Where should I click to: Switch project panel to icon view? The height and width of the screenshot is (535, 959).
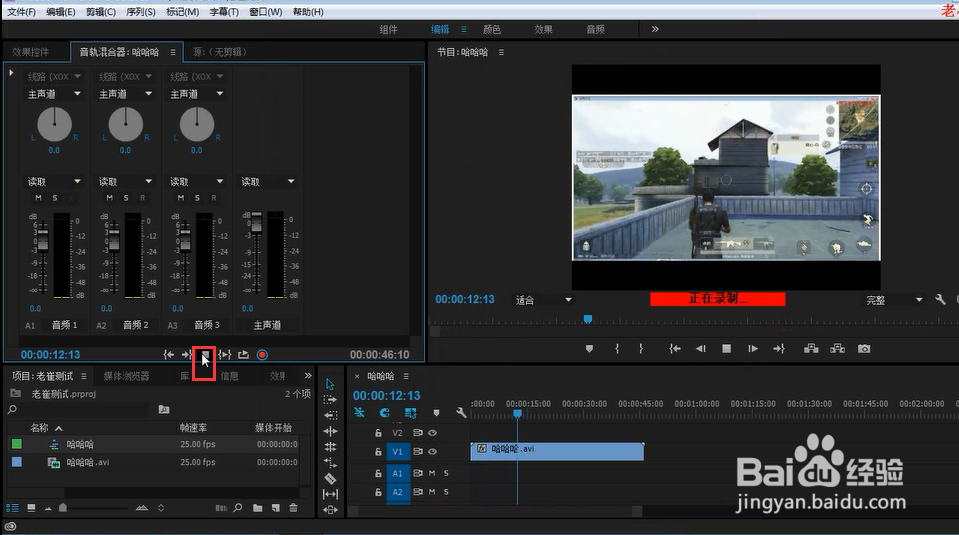31,507
